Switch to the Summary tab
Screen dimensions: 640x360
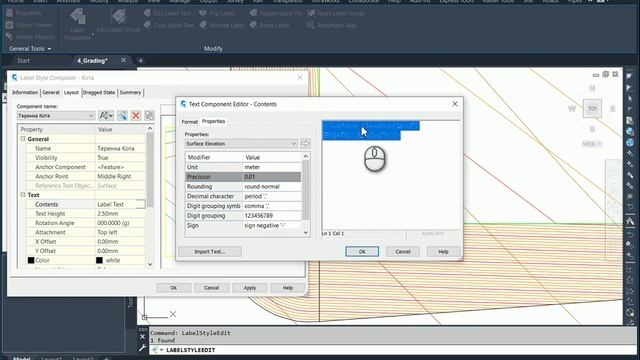[131, 93]
